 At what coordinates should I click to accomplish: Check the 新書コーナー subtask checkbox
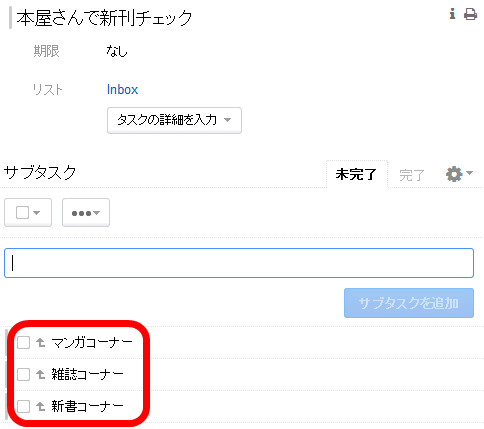(23, 406)
